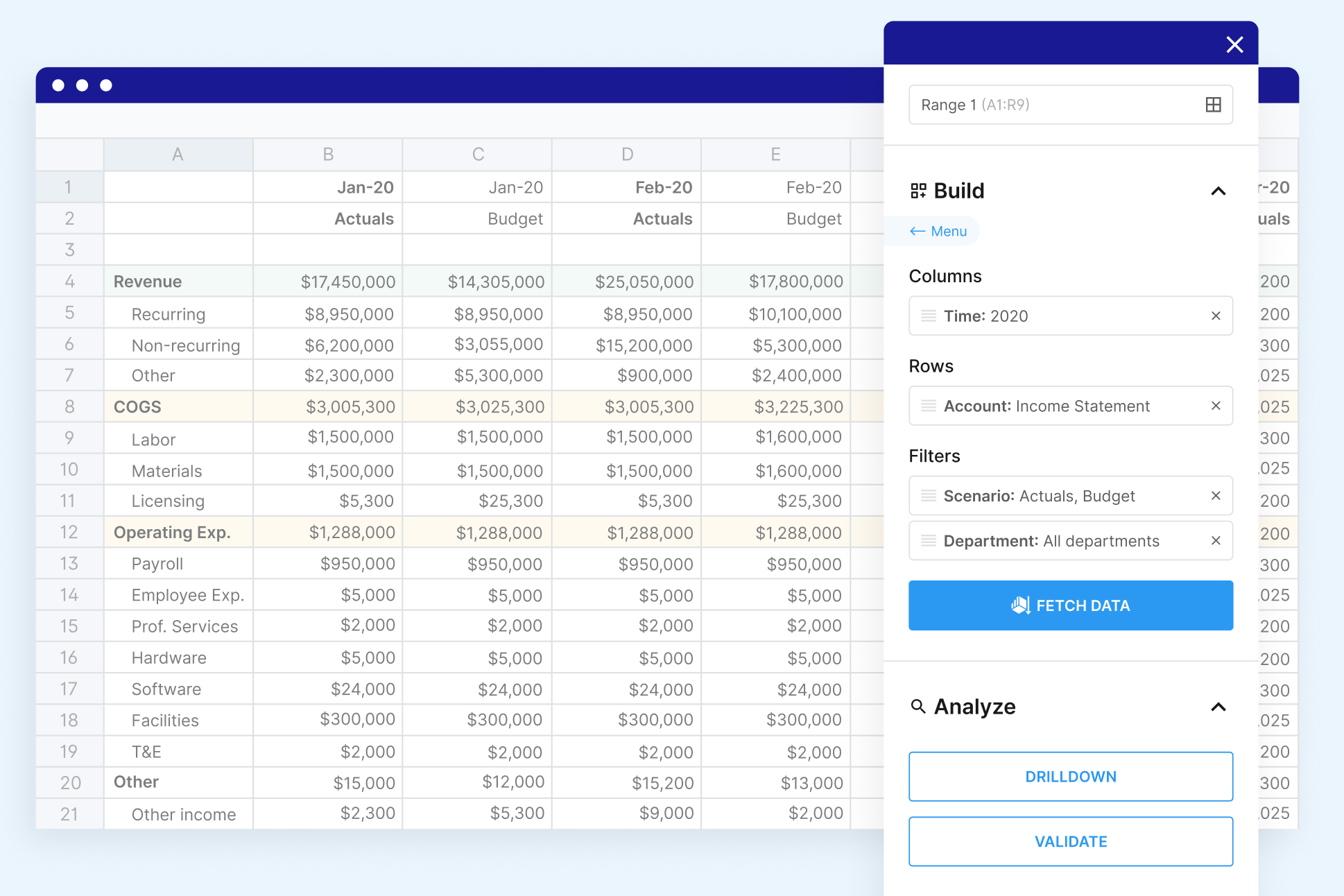Screen dimensions: 1344x896
Task: Click drag handle on Scenario filter chip
Action: [x=929, y=496]
